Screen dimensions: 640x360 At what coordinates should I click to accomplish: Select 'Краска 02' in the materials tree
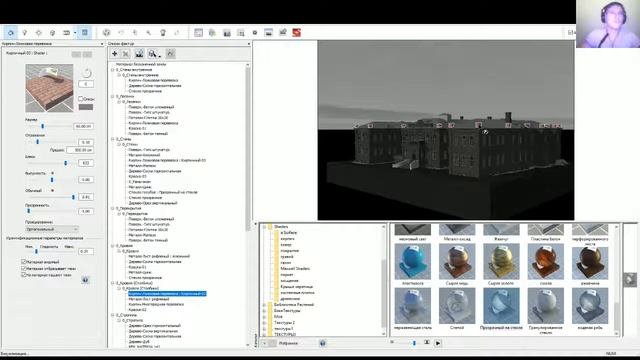tap(138, 309)
